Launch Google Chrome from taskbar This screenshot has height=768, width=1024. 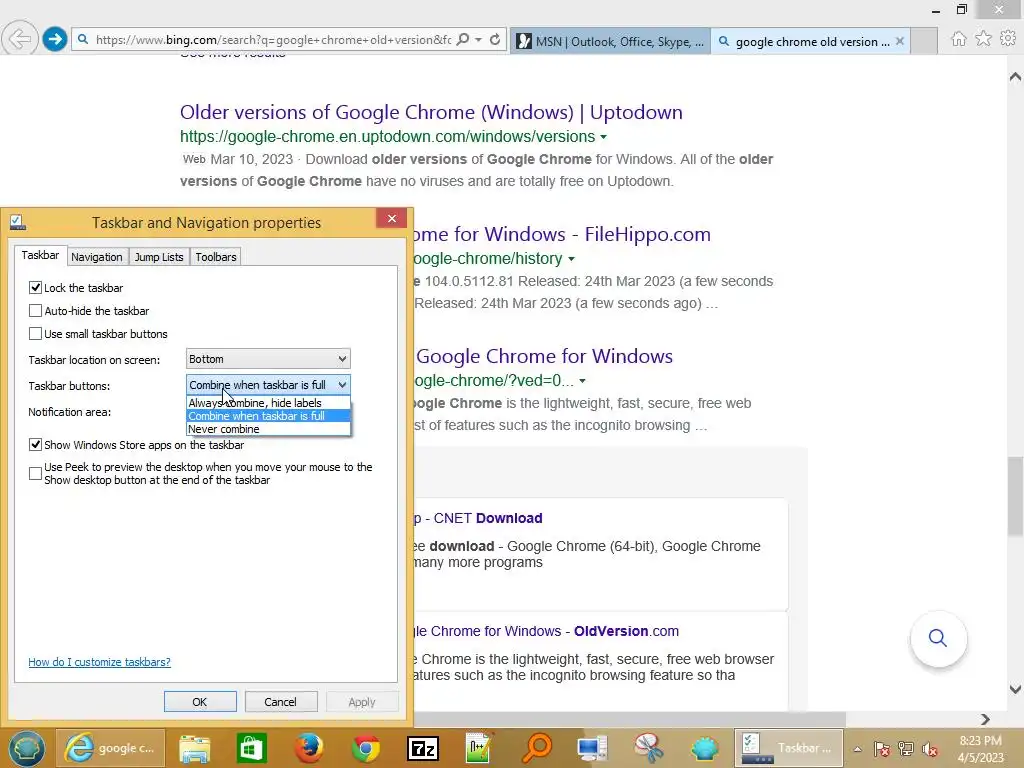pos(366,748)
